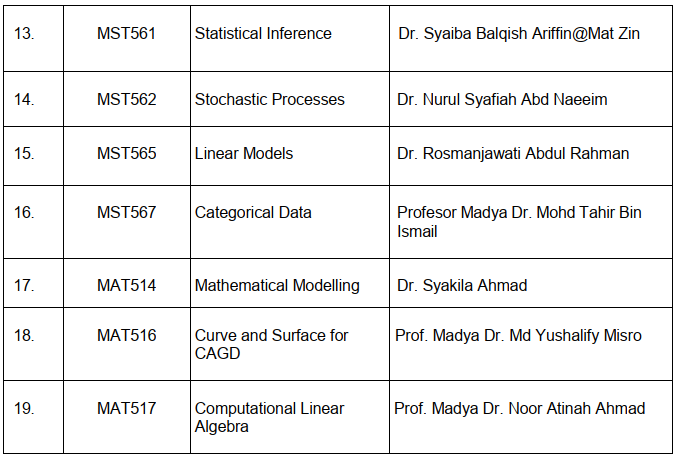Click the MAT514 course code cell
The image size is (676, 455).
127,285
